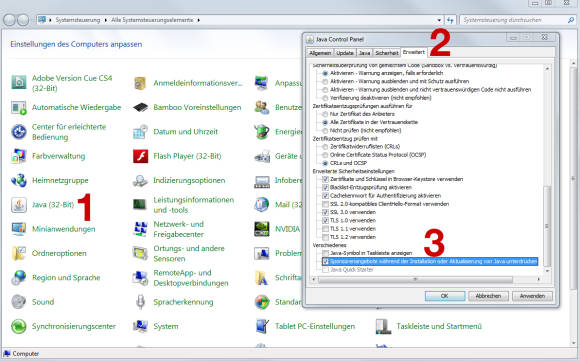The height and width of the screenshot is (361, 580).
Task: Toggle the highlighted Sponsorenangebote unterdrücken checkbox
Action: (325, 262)
